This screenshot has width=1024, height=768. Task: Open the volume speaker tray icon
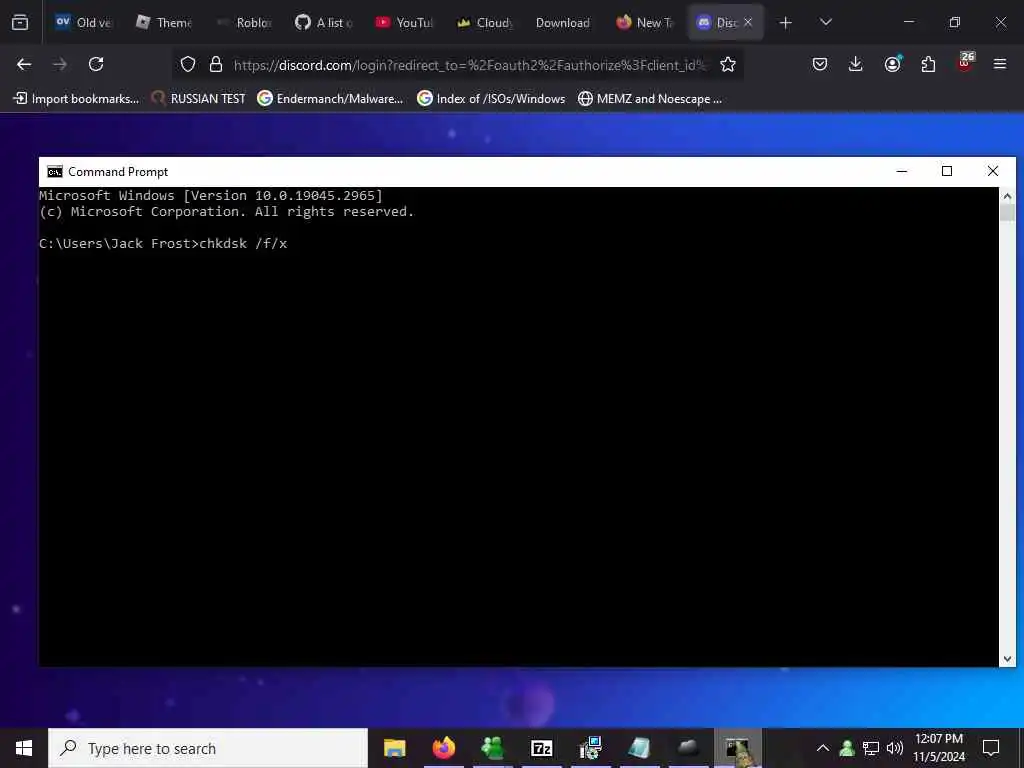[895, 748]
